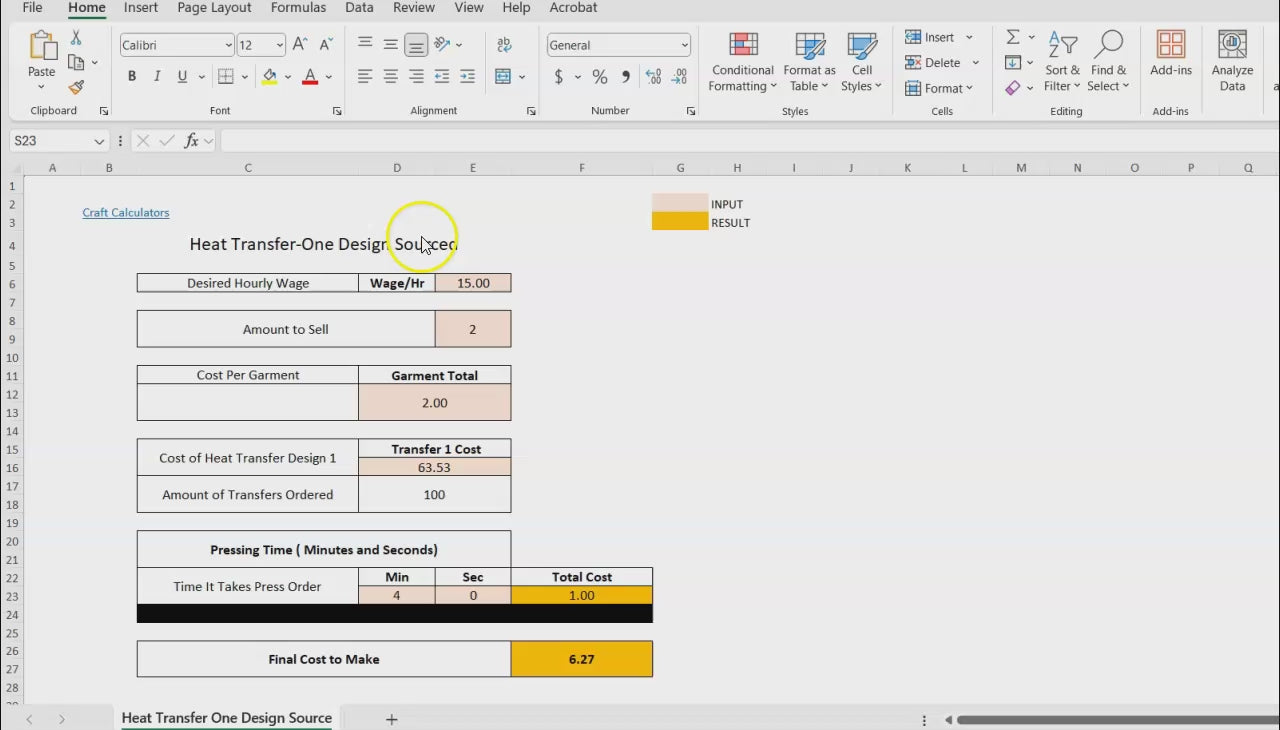Click the Cut scissors icon
1280x730 pixels.
click(x=76, y=38)
